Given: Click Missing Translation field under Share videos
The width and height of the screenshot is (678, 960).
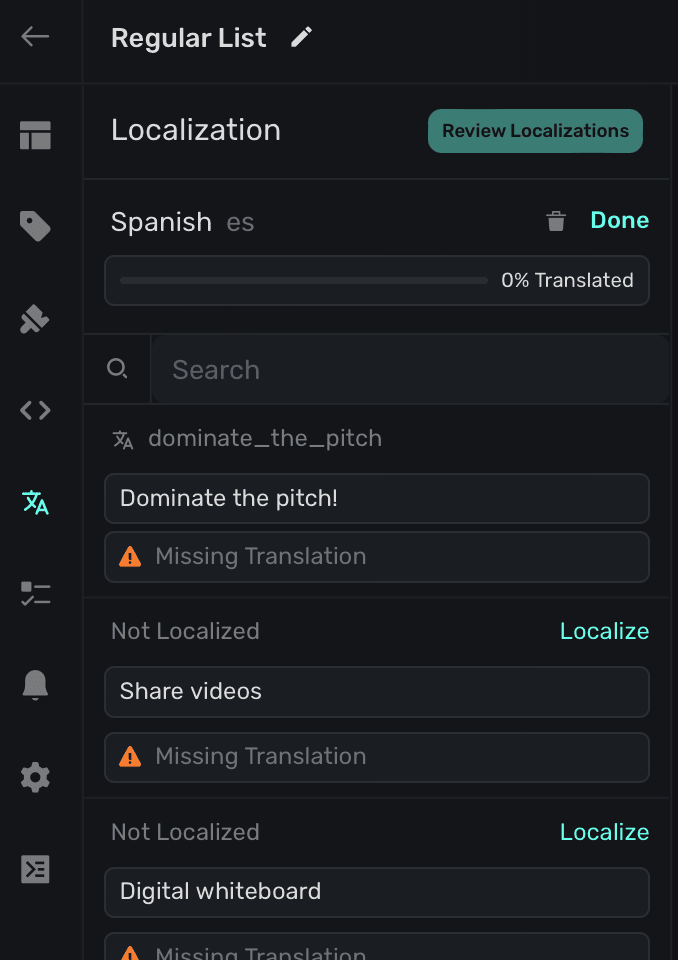Looking at the screenshot, I should point(376,757).
